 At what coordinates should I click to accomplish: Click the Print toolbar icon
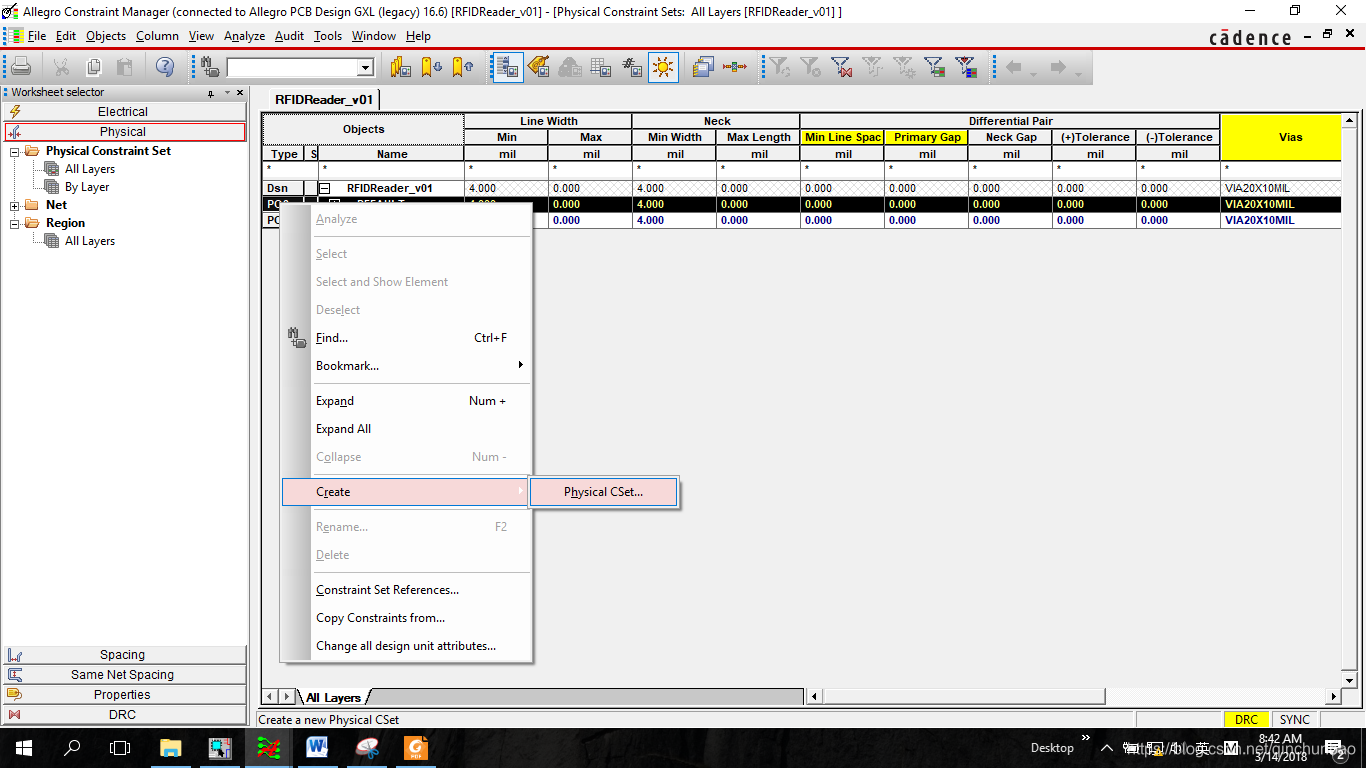click(x=21, y=67)
